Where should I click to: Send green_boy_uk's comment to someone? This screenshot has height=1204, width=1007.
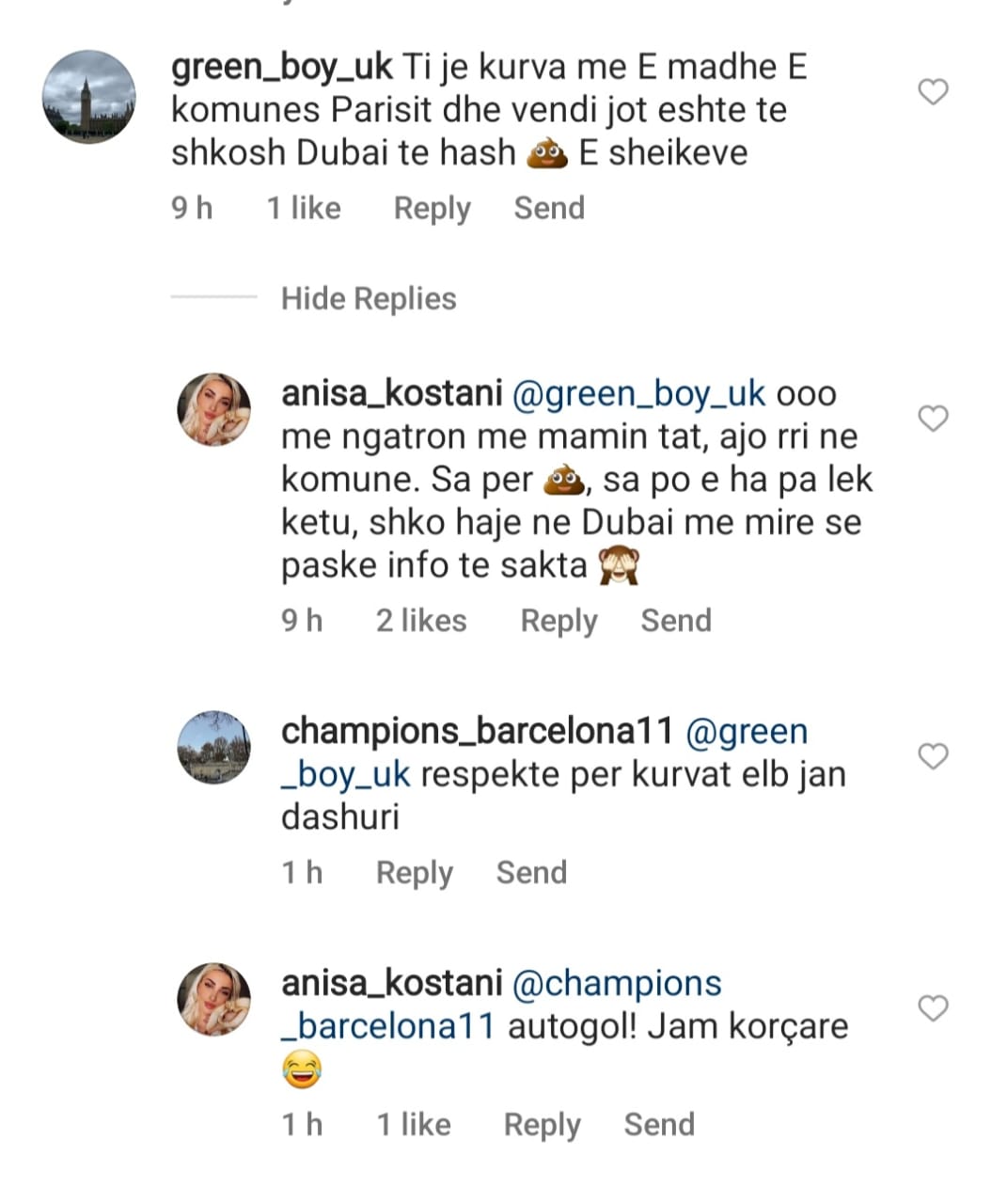click(549, 208)
